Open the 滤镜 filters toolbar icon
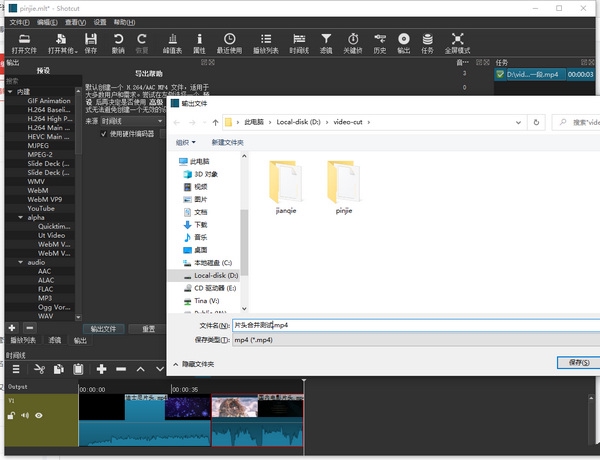600x460 pixels. 326,42
